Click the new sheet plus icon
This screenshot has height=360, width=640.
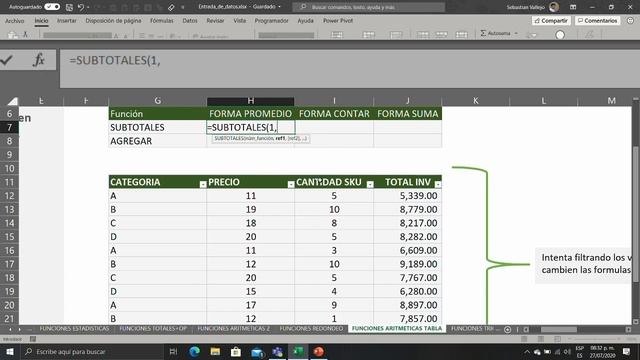tap(507, 329)
